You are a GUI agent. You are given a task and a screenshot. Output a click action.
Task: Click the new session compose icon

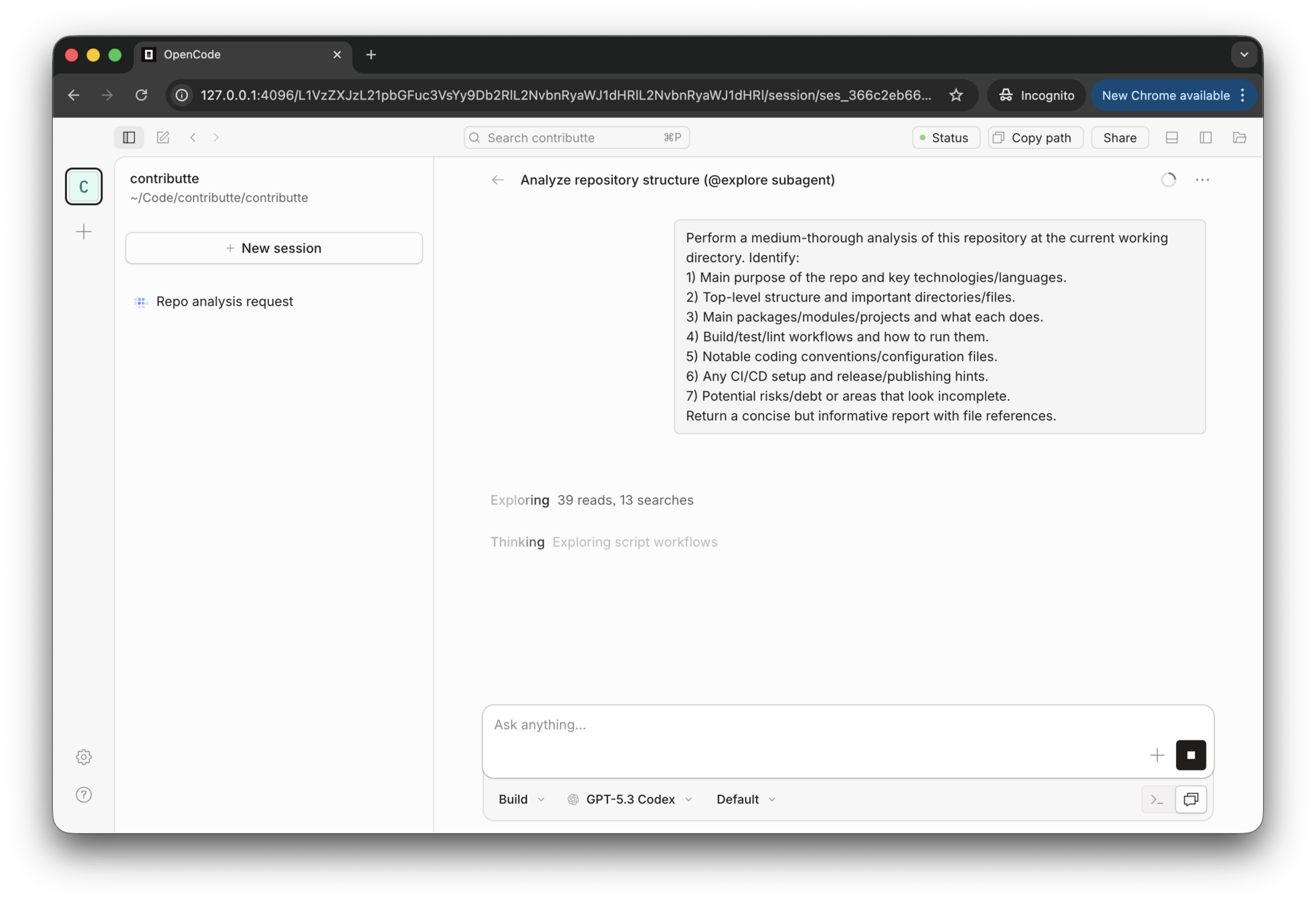(163, 138)
